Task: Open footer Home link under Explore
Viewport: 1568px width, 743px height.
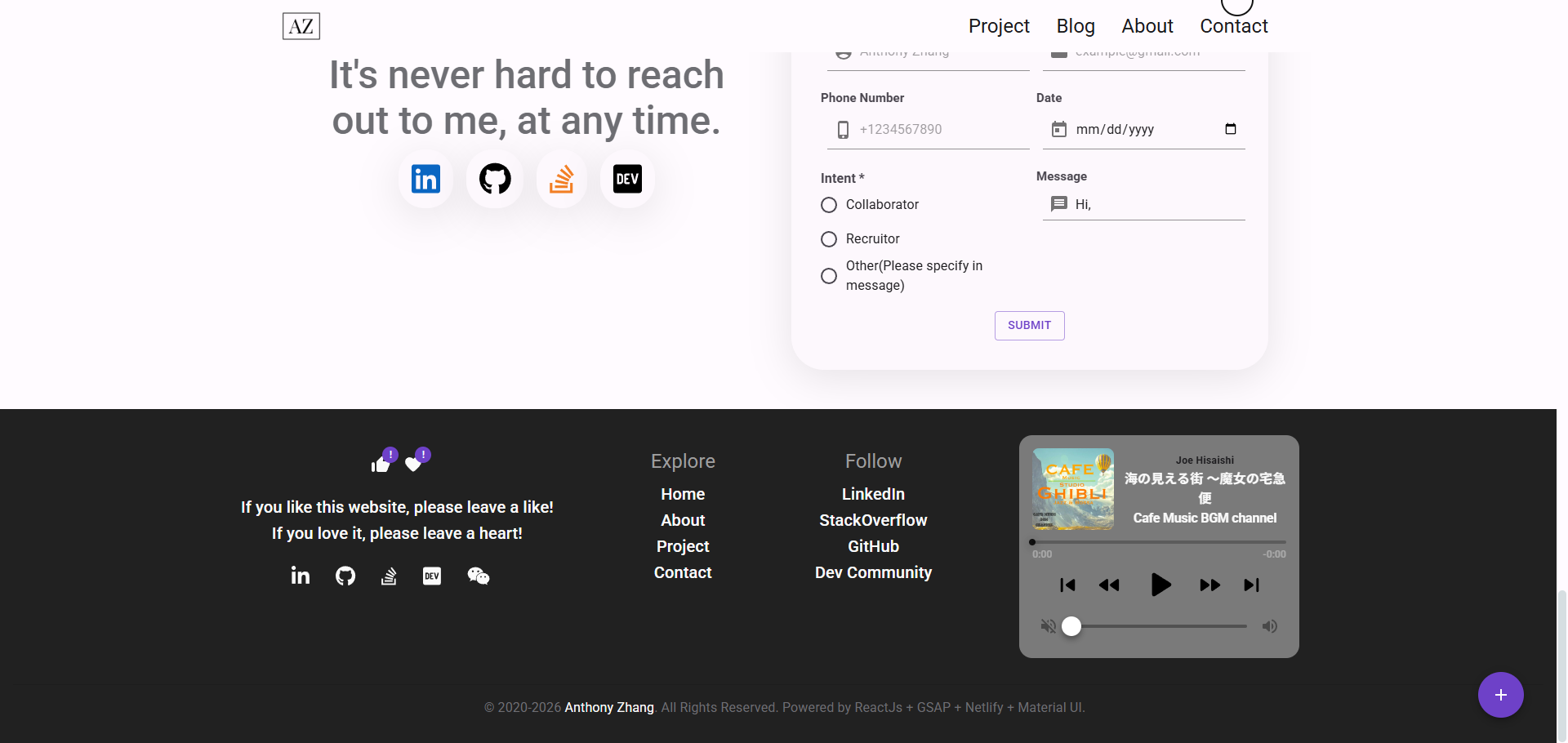Action: 683,494
